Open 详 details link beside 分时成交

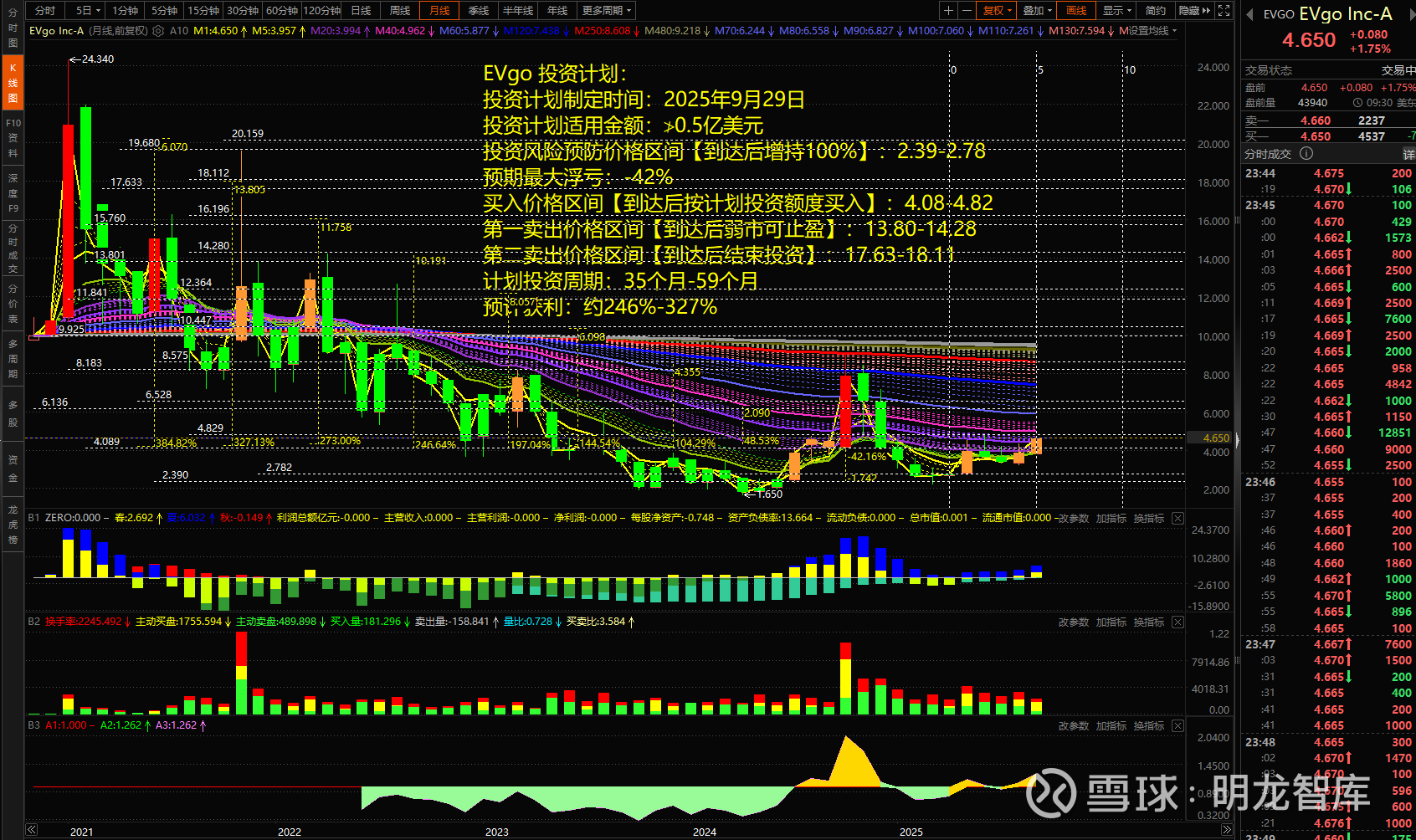(1408, 154)
